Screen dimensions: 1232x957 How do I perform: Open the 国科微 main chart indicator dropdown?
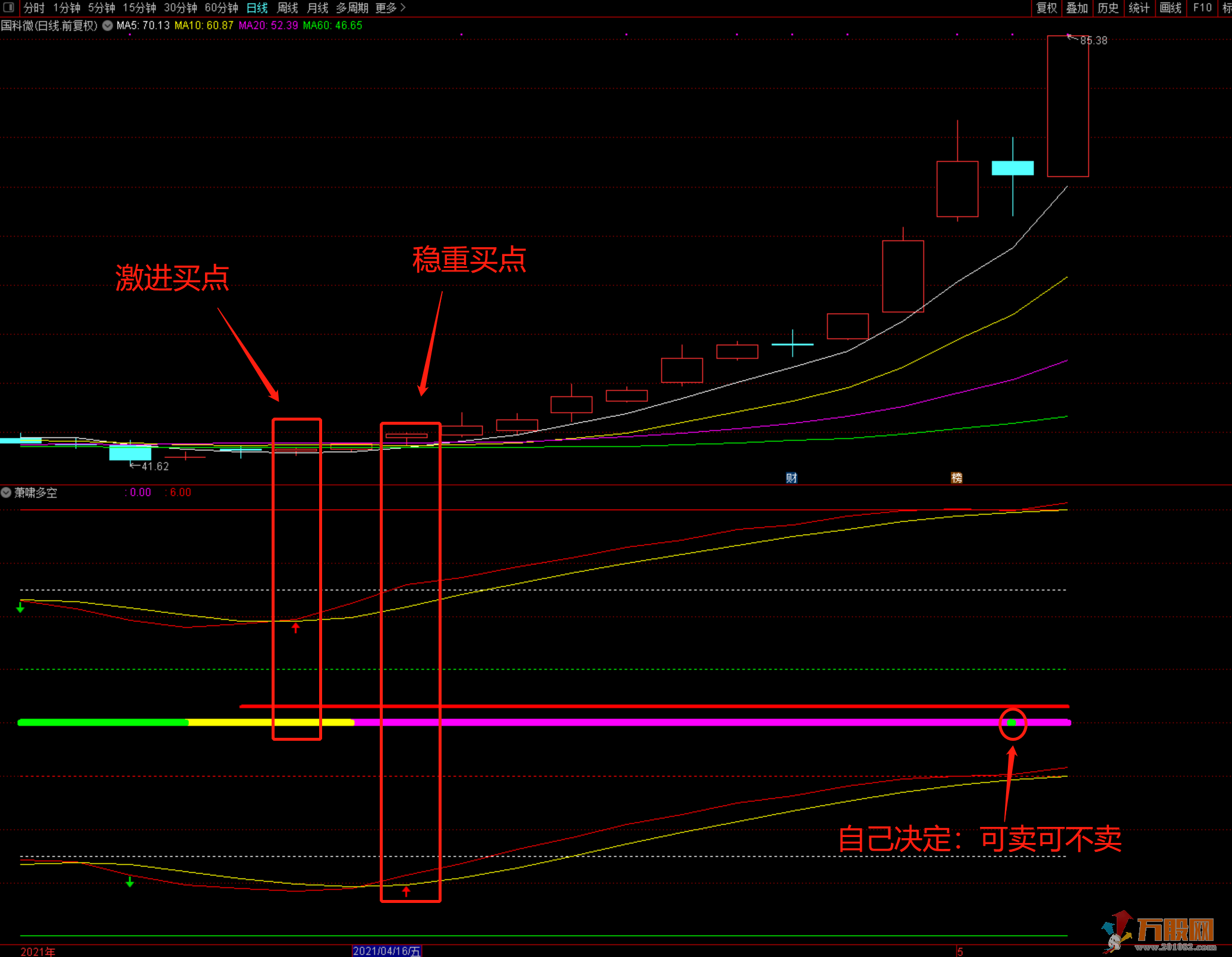[x=108, y=26]
